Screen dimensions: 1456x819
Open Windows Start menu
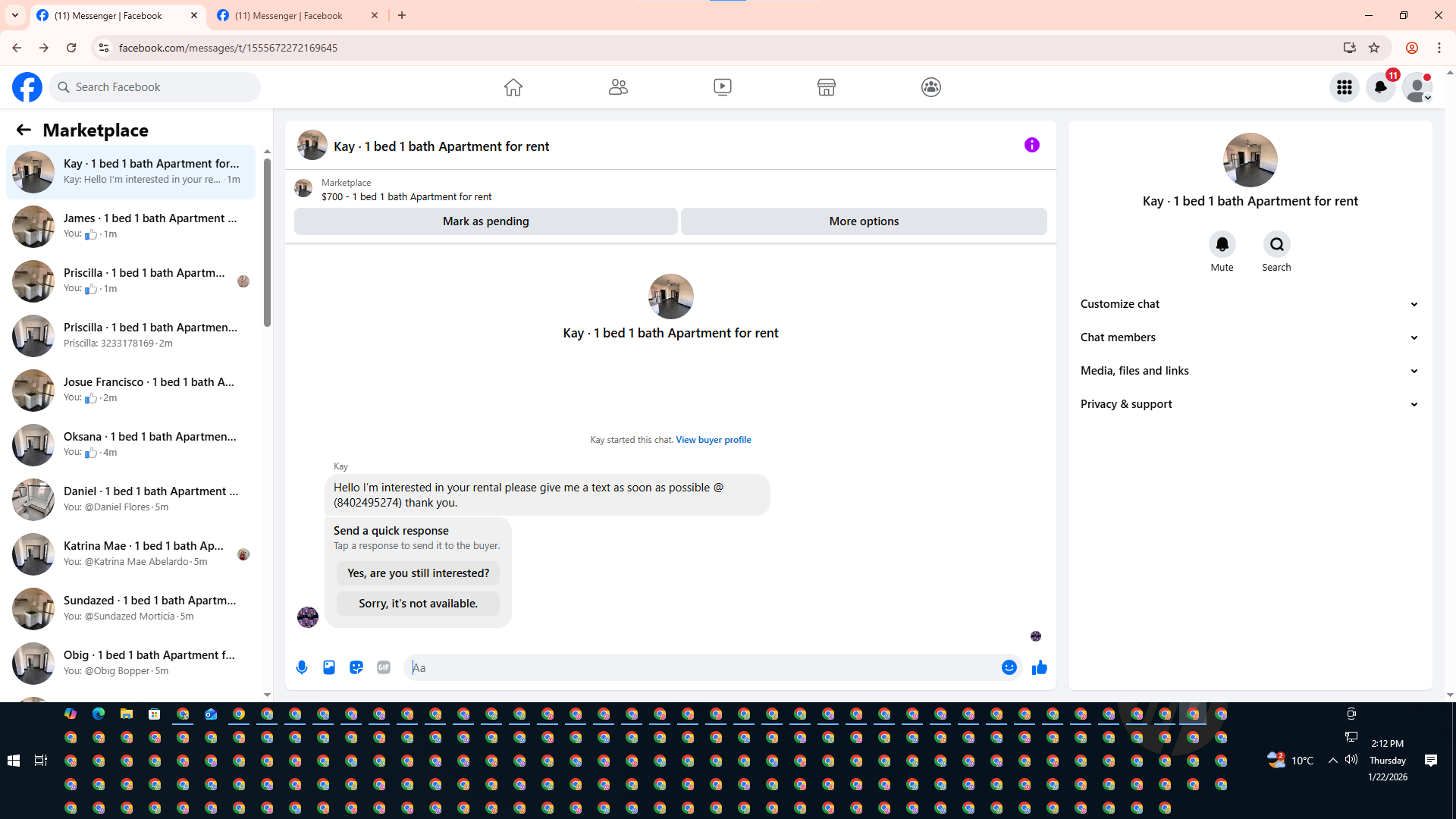(x=14, y=761)
